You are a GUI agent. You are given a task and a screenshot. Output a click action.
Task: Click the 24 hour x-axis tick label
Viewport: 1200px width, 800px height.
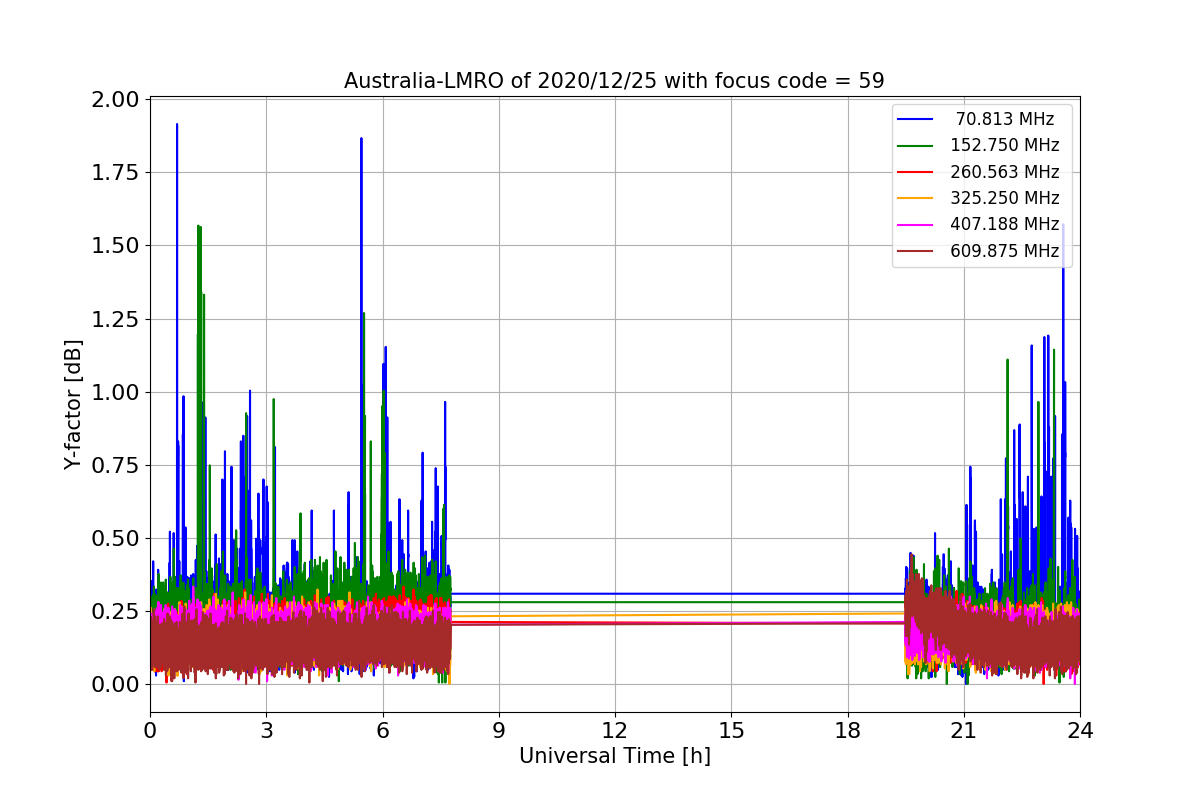(x=1080, y=730)
